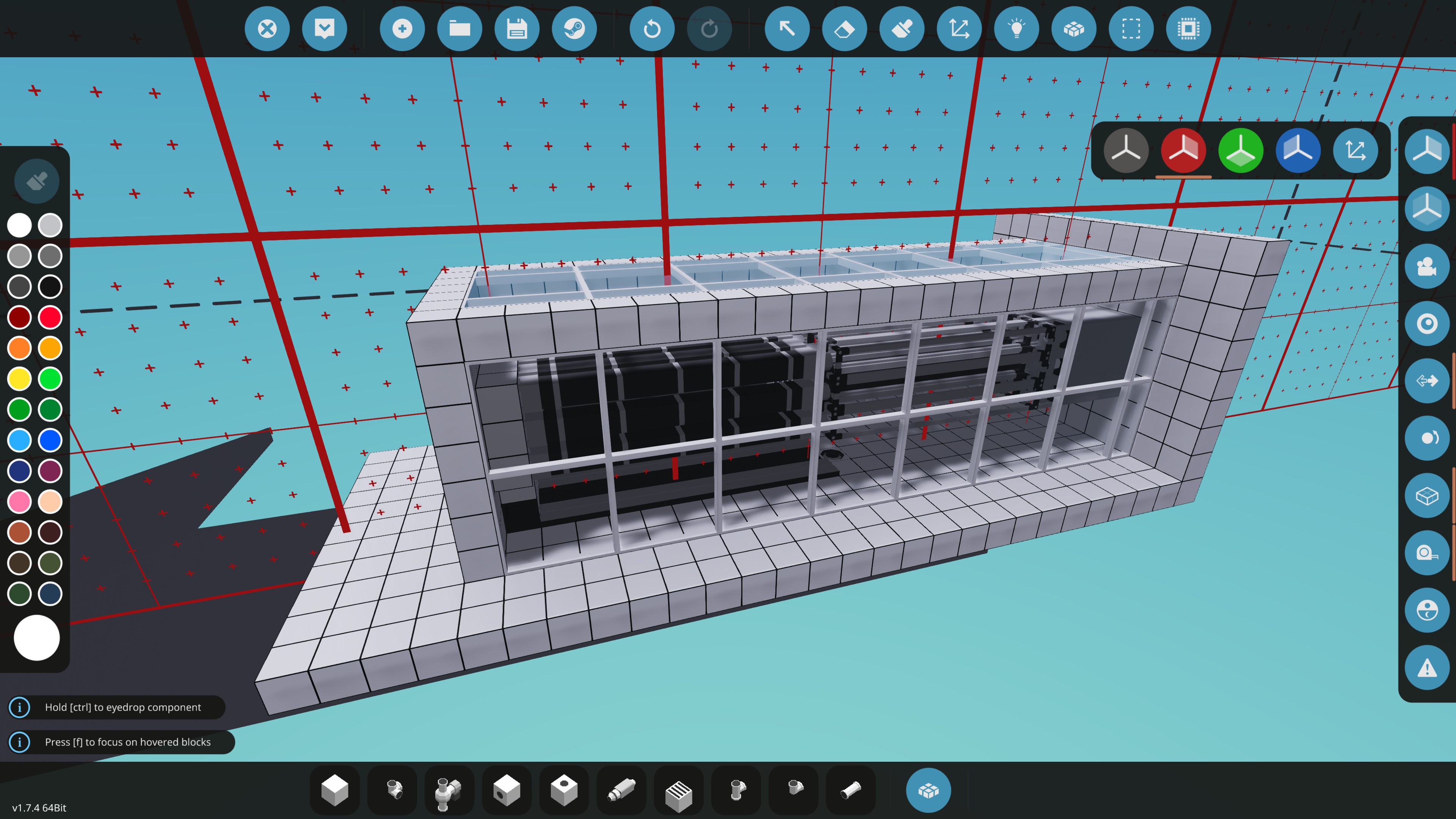Enable the red axis mirror mode
The width and height of the screenshot is (1456, 819).
[1183, 151]
